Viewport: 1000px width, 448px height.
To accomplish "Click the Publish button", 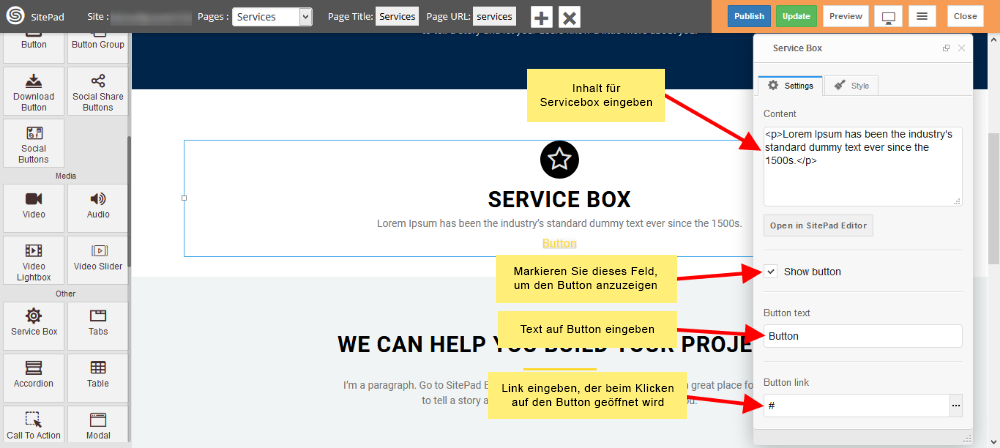I will (749, 17).
